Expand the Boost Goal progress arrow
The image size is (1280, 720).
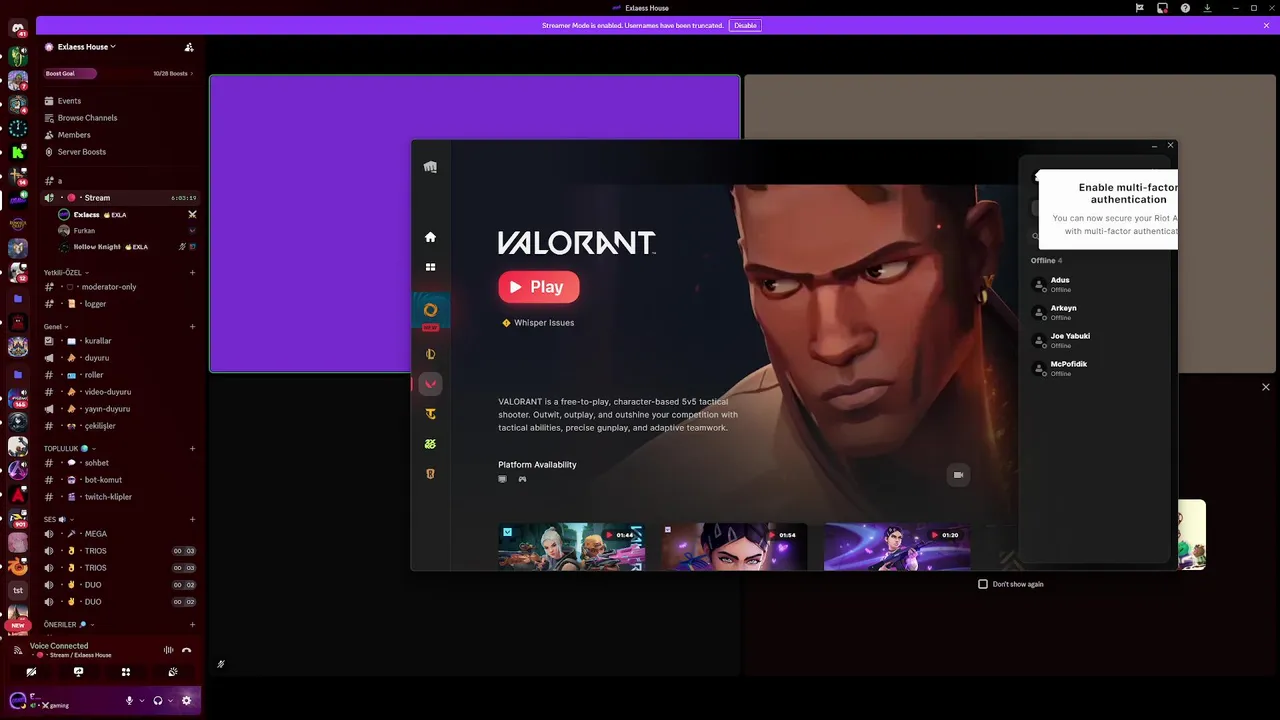click(192, 74)
